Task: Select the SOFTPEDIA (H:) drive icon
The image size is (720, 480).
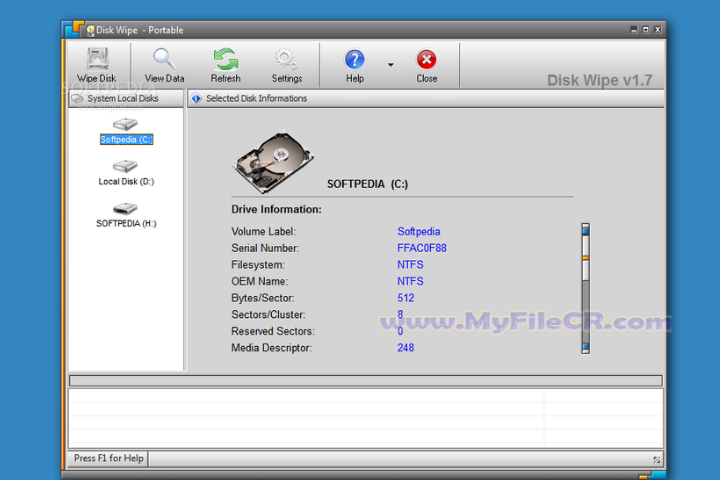Action: pyautogui.click(x=125, y=208)
